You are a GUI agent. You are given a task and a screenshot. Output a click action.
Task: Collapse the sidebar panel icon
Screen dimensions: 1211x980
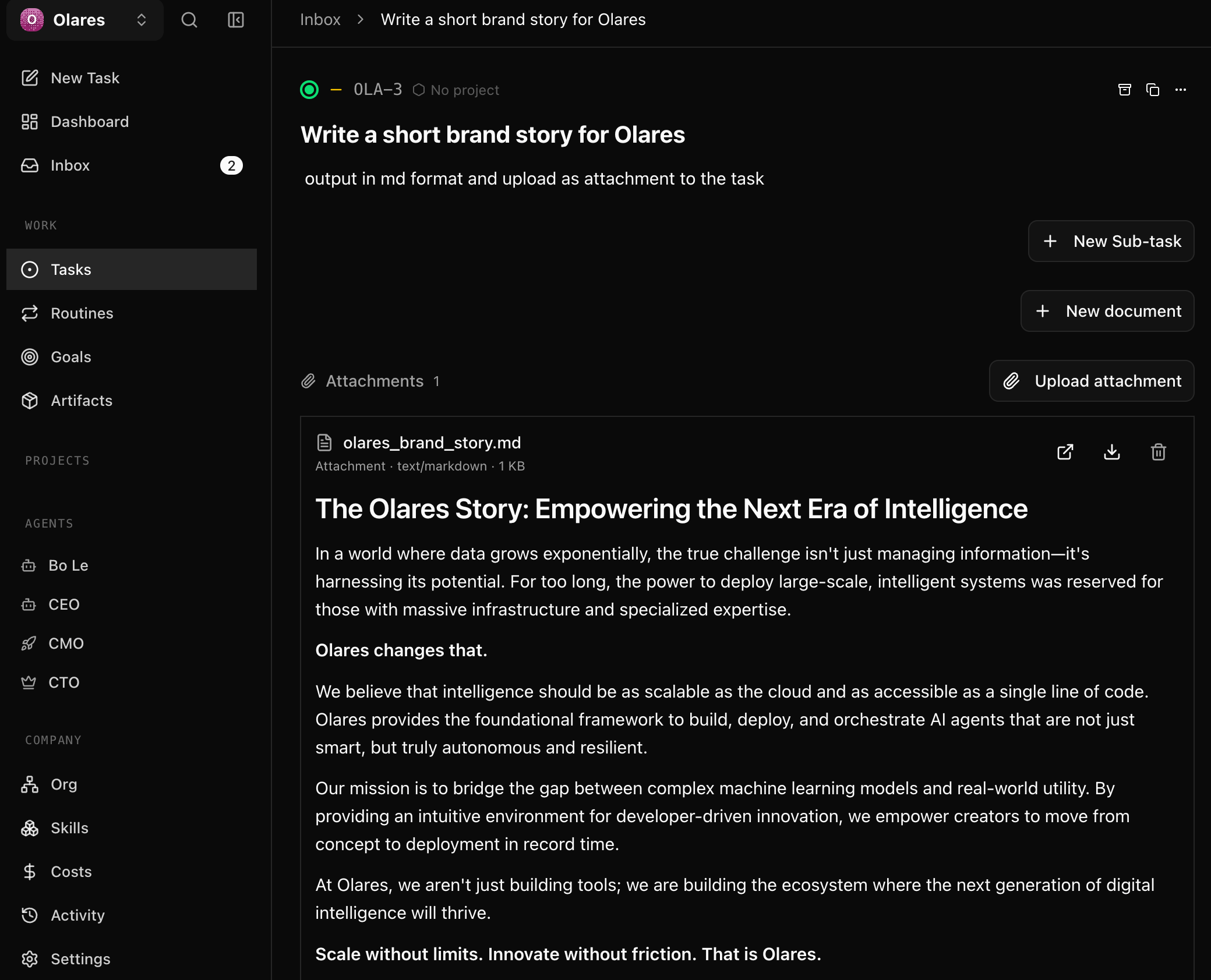236,20
